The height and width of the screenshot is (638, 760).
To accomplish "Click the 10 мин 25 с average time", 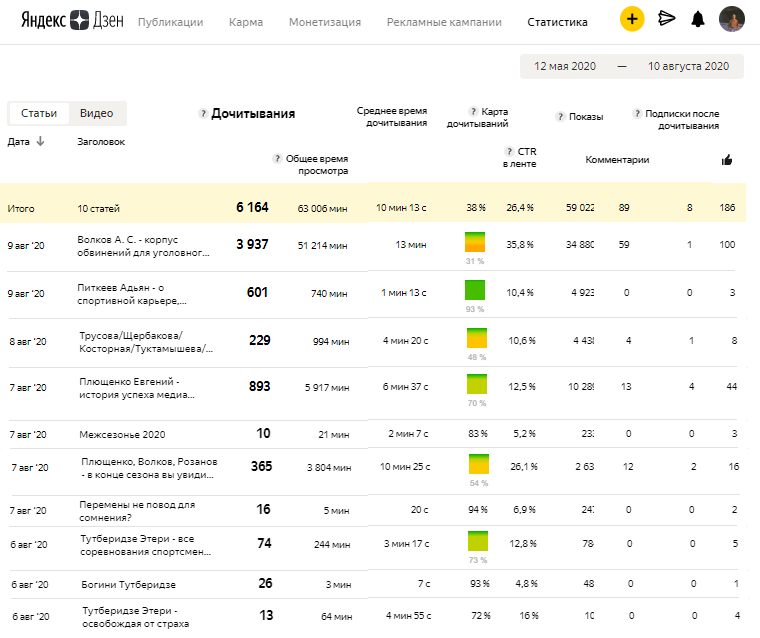I will [405, 467].
